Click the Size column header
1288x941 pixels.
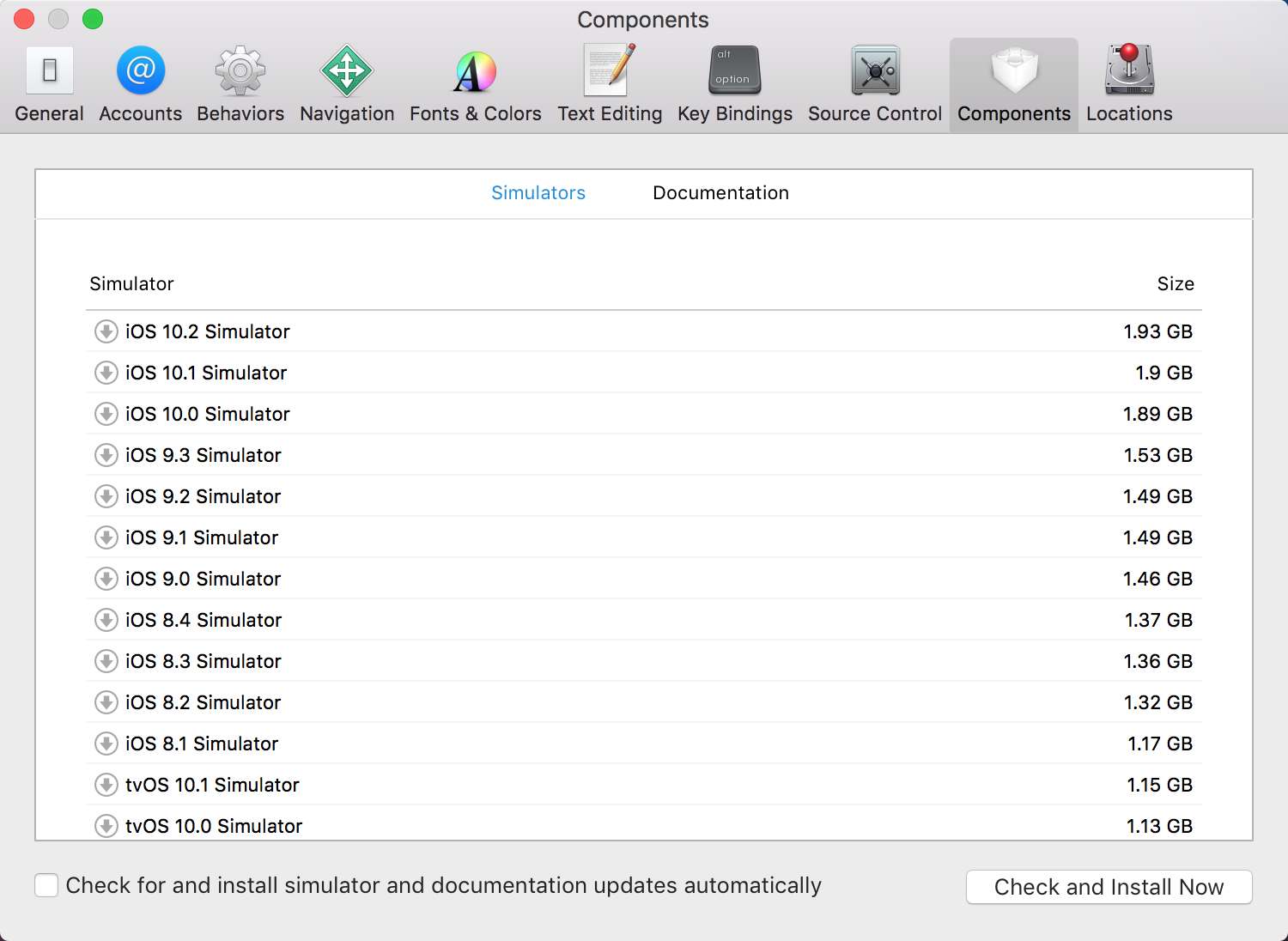1175,284
